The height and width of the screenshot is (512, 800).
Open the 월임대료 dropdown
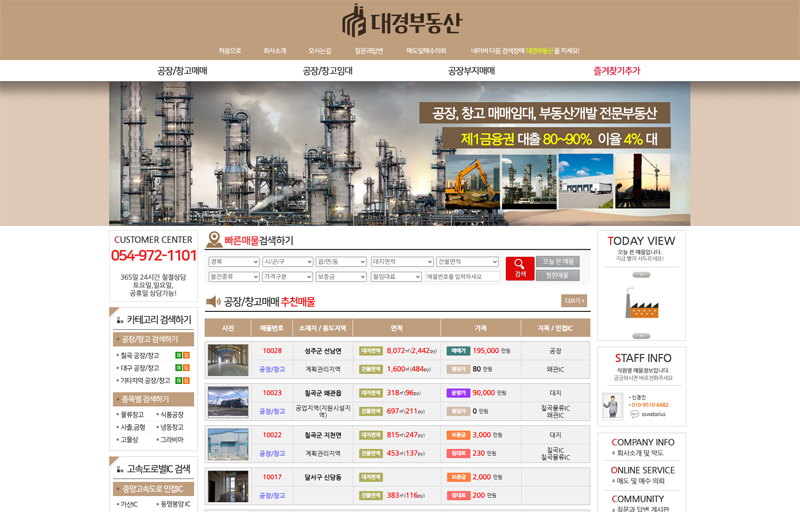pyautogui.click(x=396, y=276)
